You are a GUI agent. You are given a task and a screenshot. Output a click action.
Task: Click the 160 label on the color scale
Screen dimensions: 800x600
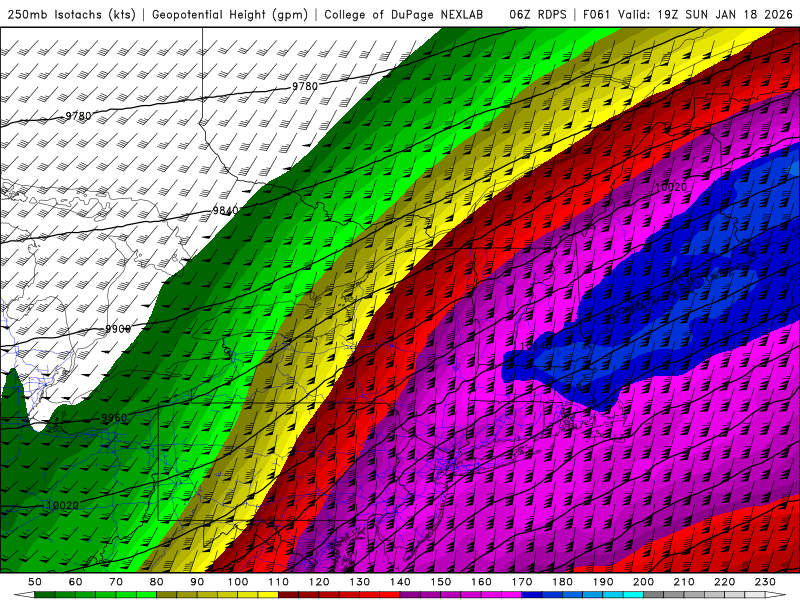point(481,582)
